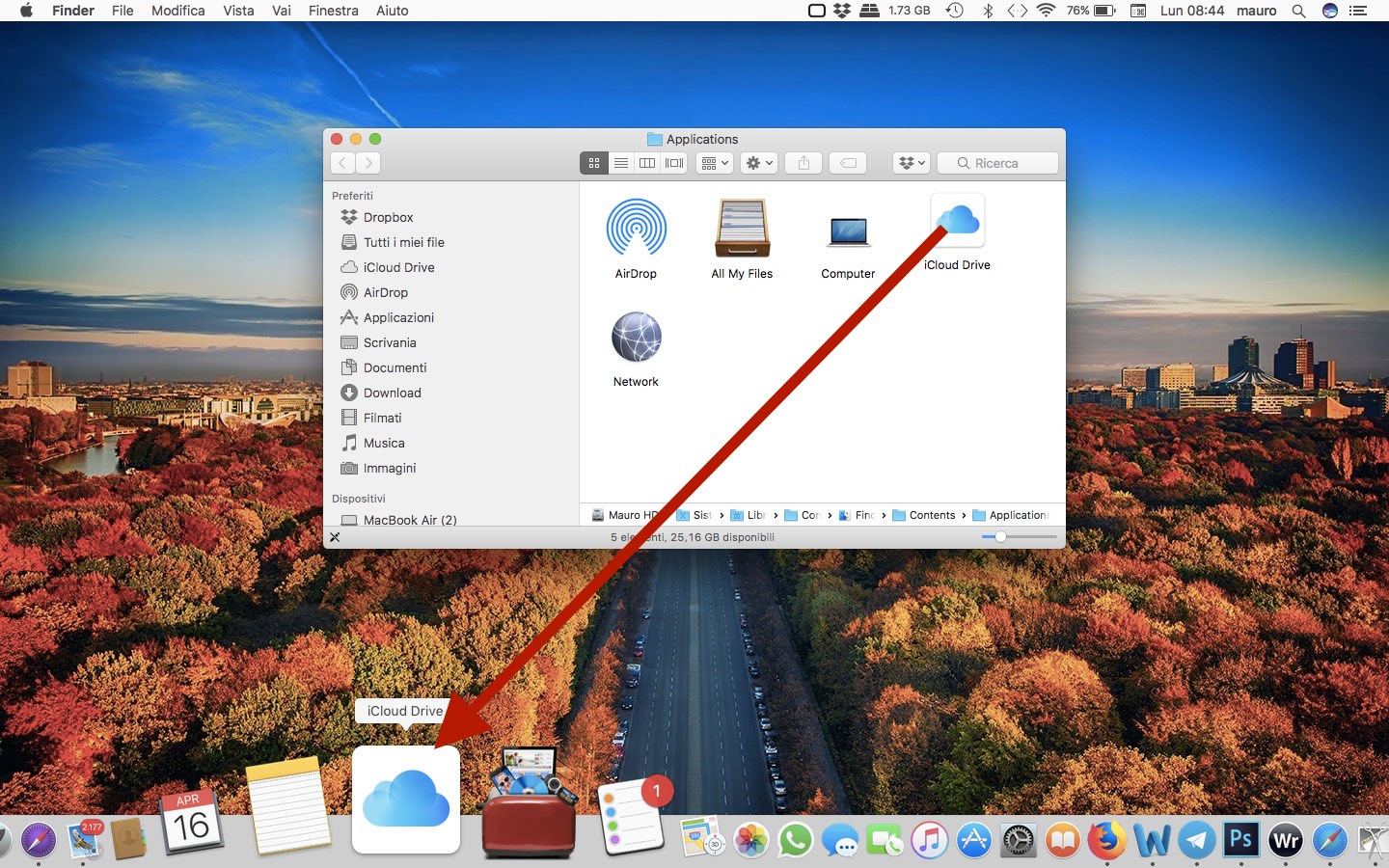The width and height of the screenshot is (1389, 868).
Task: Go back in Finder navigation
Action: (x=342, y=163)
